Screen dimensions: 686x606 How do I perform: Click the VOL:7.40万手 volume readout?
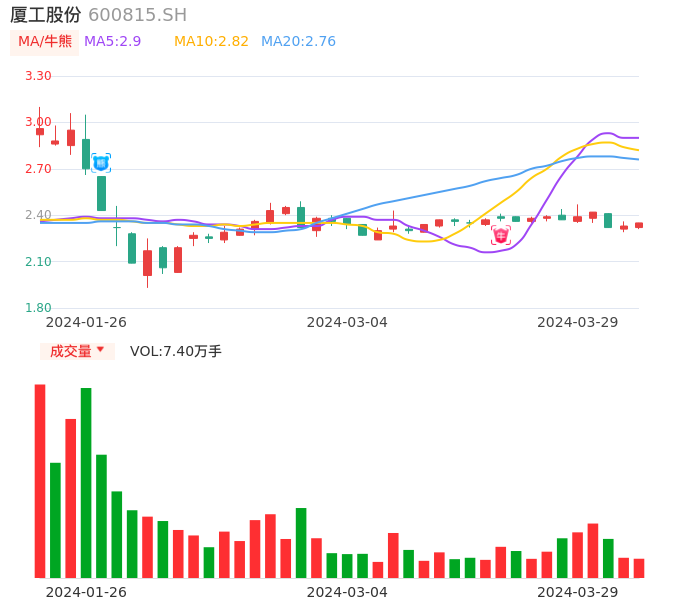[176, 351]
